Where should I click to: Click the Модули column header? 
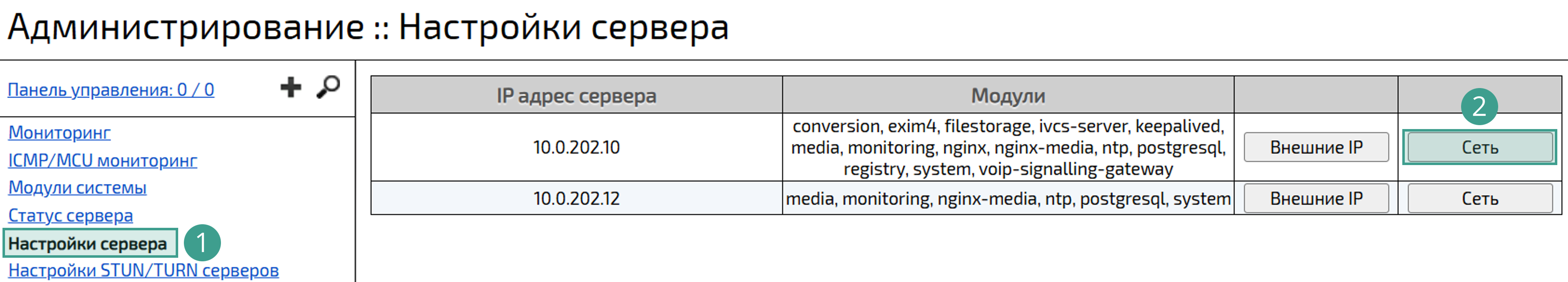(x=1007, y=94)
